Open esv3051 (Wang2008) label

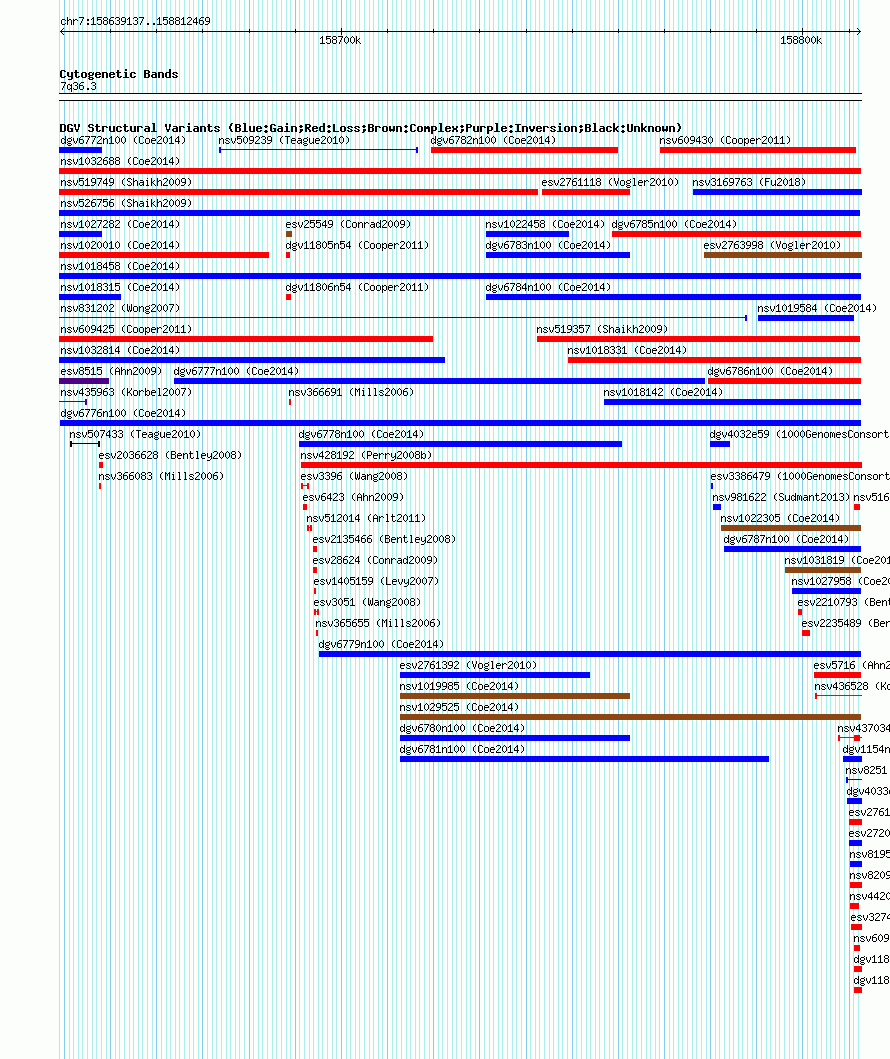tap(367, 601)
